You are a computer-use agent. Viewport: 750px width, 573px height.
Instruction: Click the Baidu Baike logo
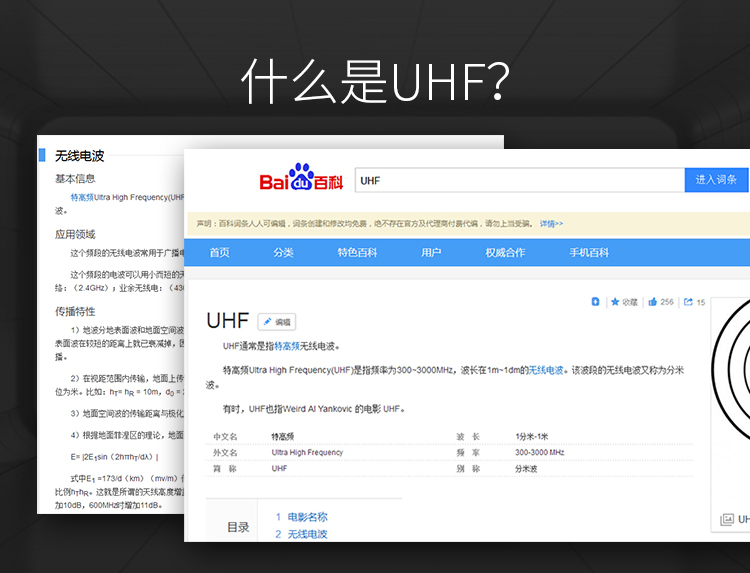(x=300, y=180)
